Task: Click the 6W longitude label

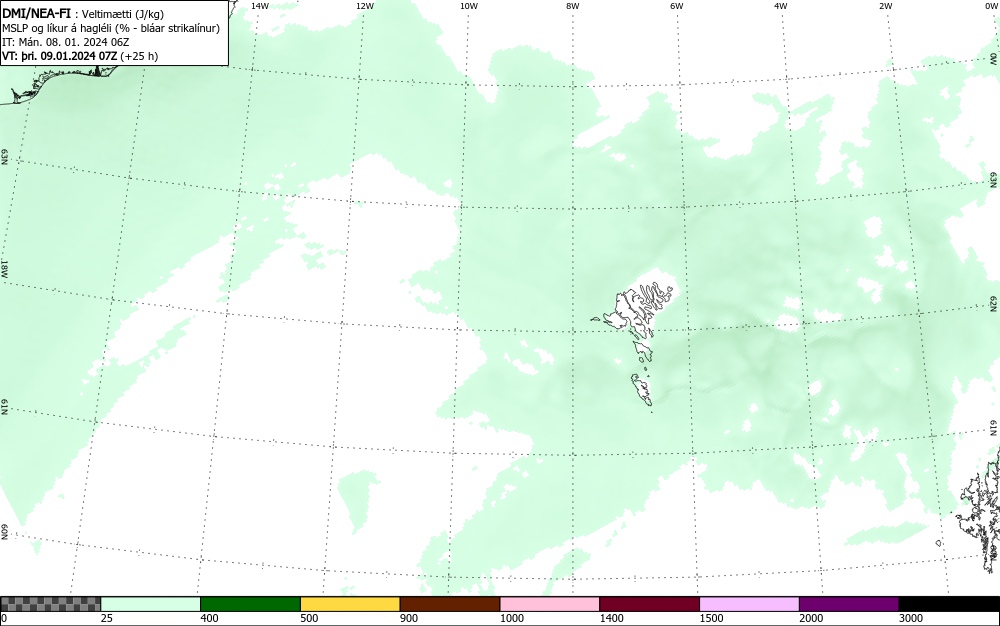Action: [677, 6]
